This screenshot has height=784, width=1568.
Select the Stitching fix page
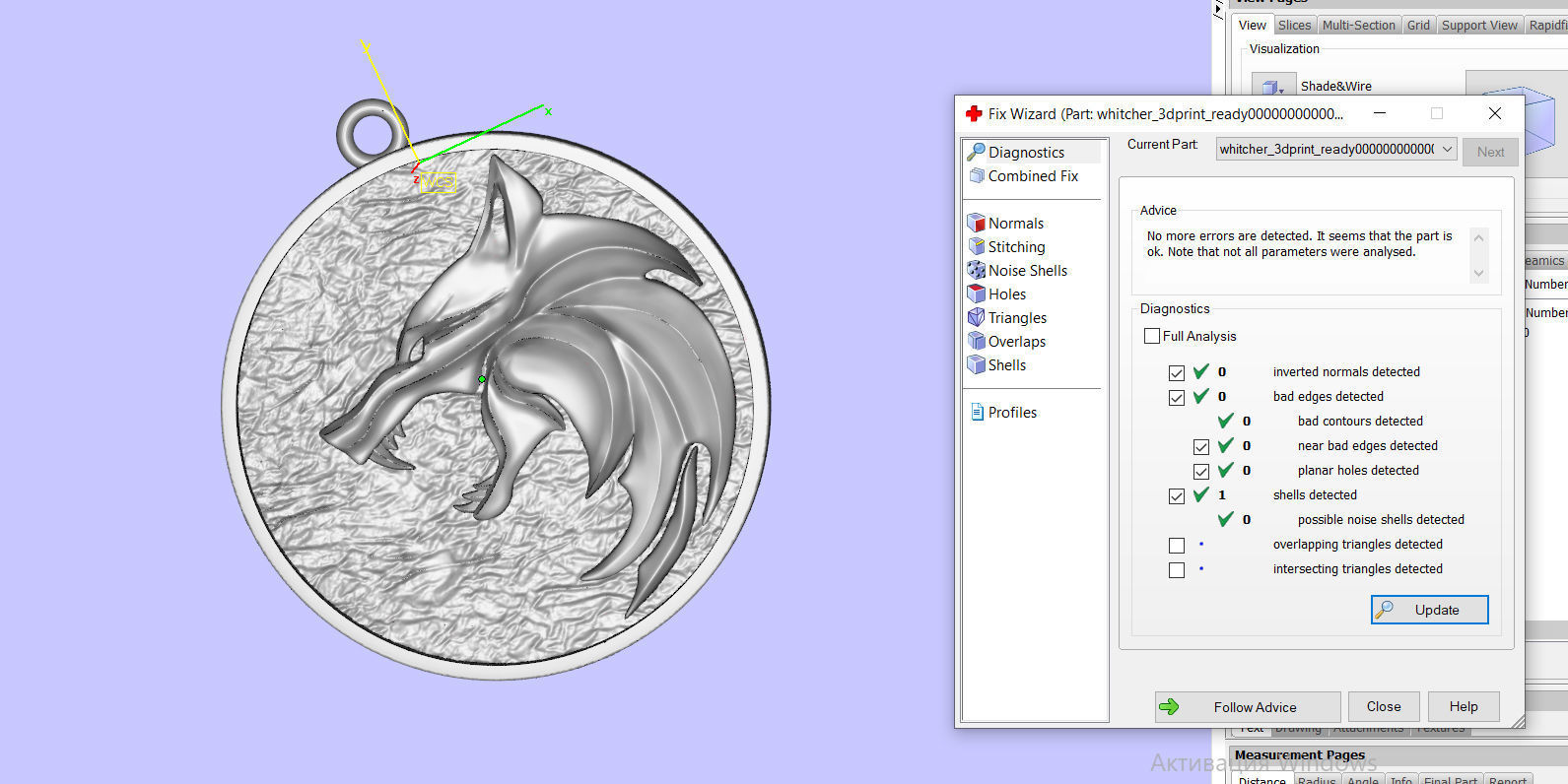(1016, 246)
